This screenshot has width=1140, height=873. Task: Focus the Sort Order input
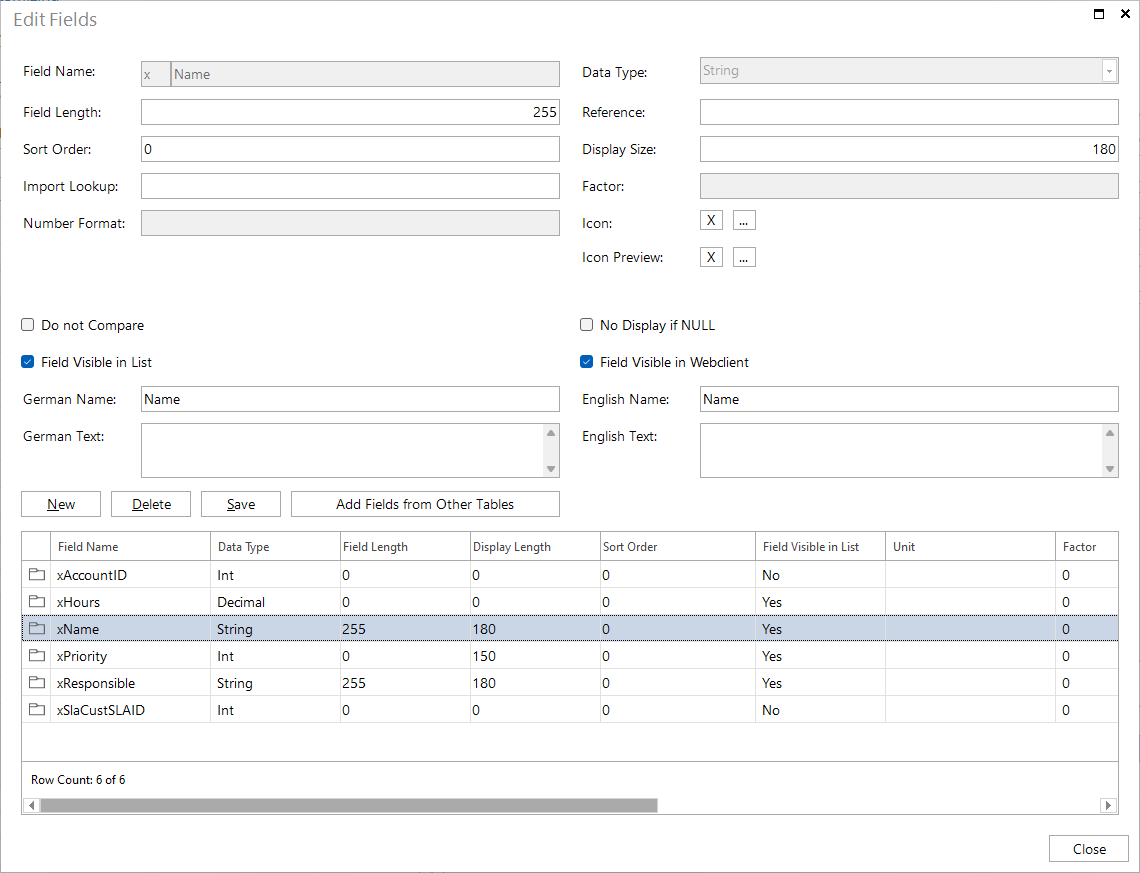(x=350, y=149)
